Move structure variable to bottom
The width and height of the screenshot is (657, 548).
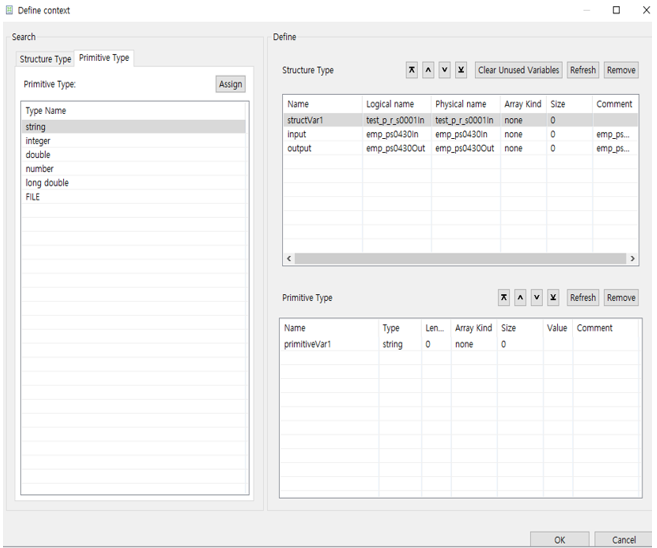tap(461, 70)
